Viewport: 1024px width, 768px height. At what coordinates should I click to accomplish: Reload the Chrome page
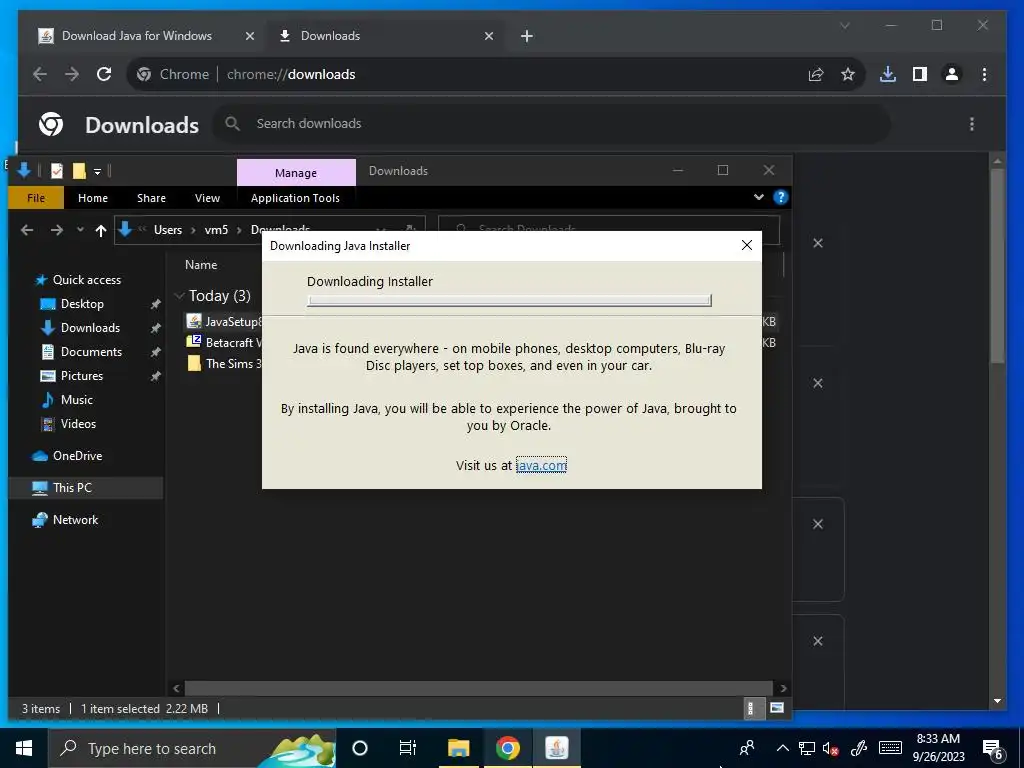tap(104, 74)
